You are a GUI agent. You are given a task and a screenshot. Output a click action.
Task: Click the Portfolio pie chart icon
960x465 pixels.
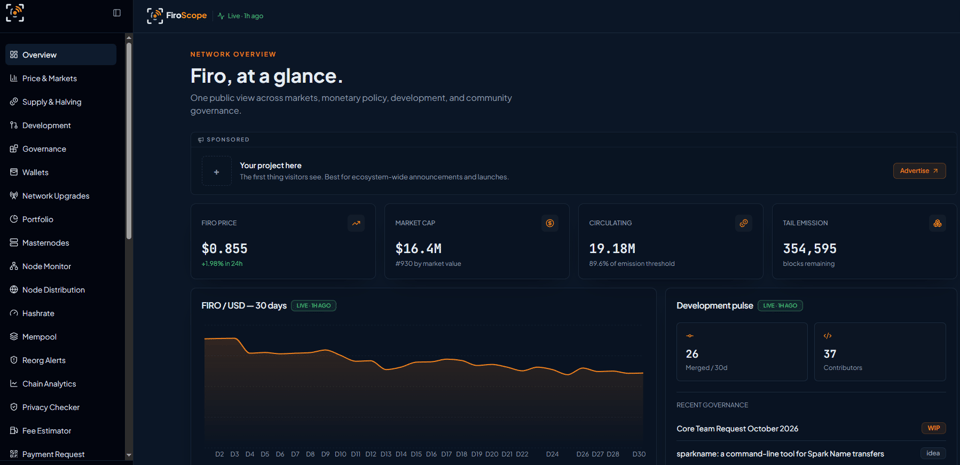point(13,219)
